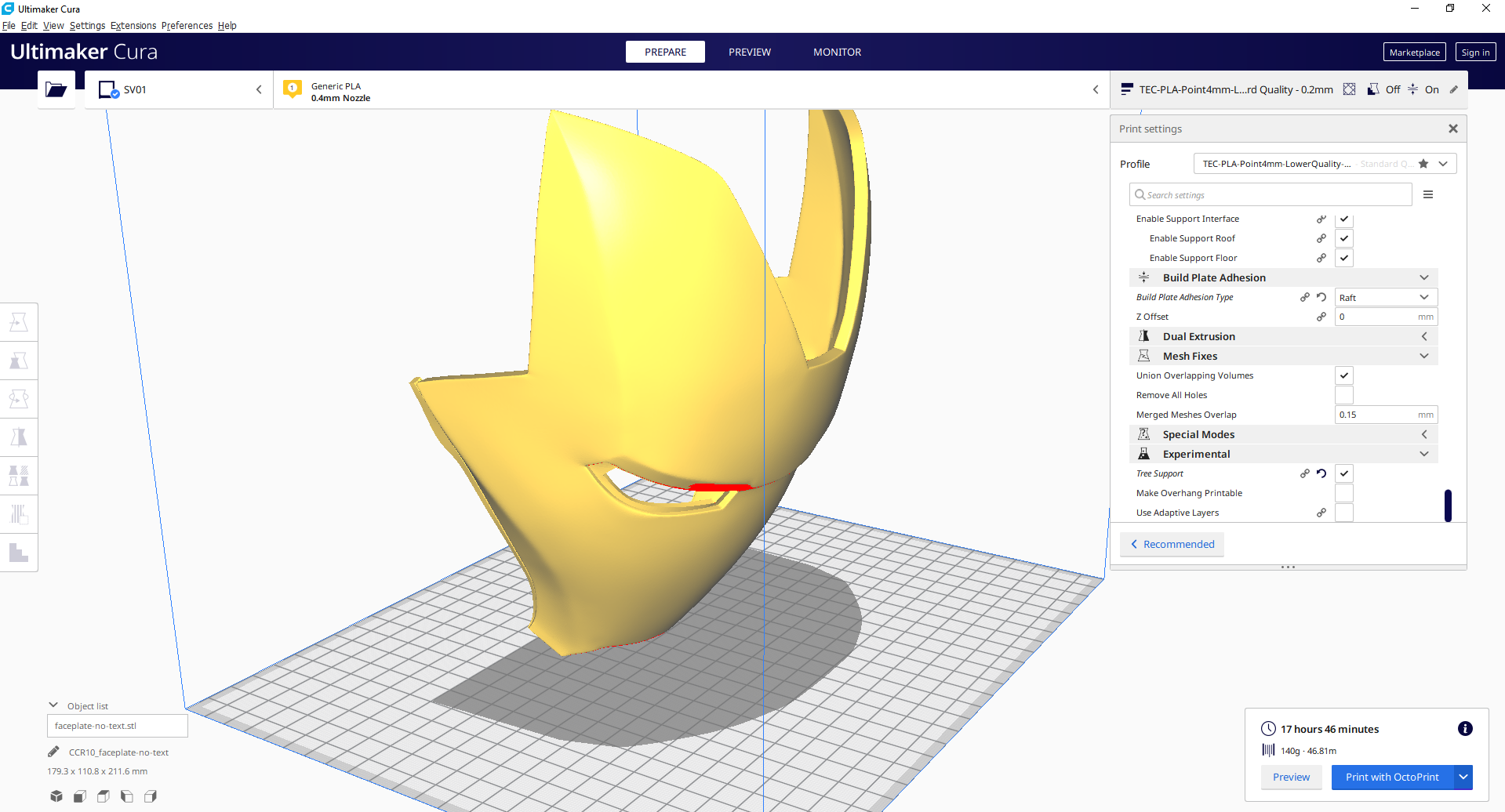Click Print with OctoPrint button
Image resolution: width=1505 pixels, height=812 pixels.
pos(1392,777)
